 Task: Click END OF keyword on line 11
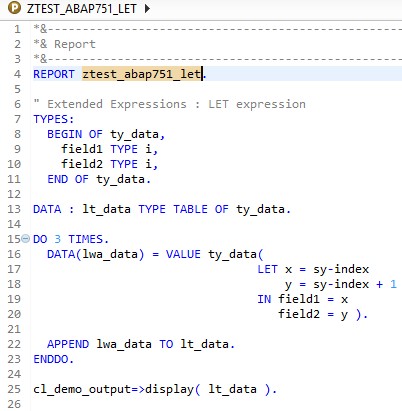[68, 179]
